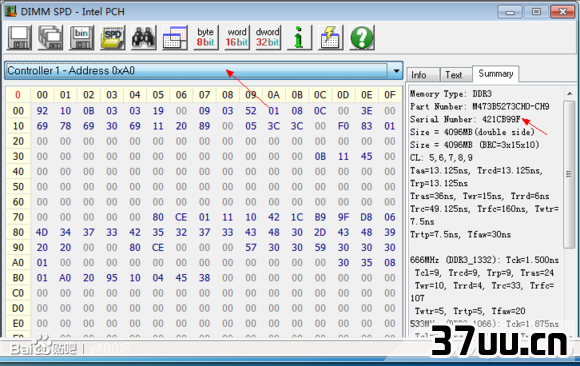The width and height of the screenshot is (580, 366).
Task: Click the DIMM SPD title bar app icon
Action: 11,11
